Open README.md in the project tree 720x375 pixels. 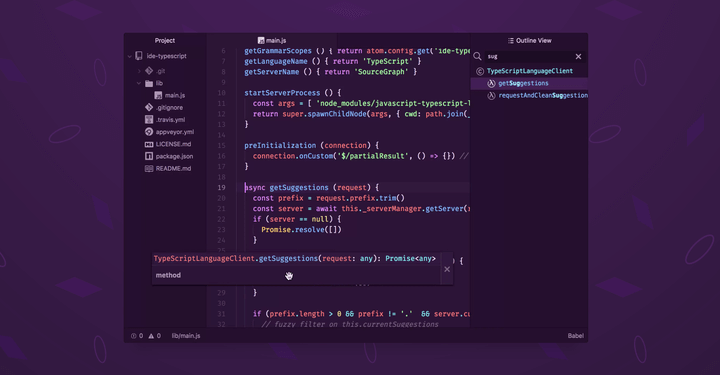click(173, 168)
